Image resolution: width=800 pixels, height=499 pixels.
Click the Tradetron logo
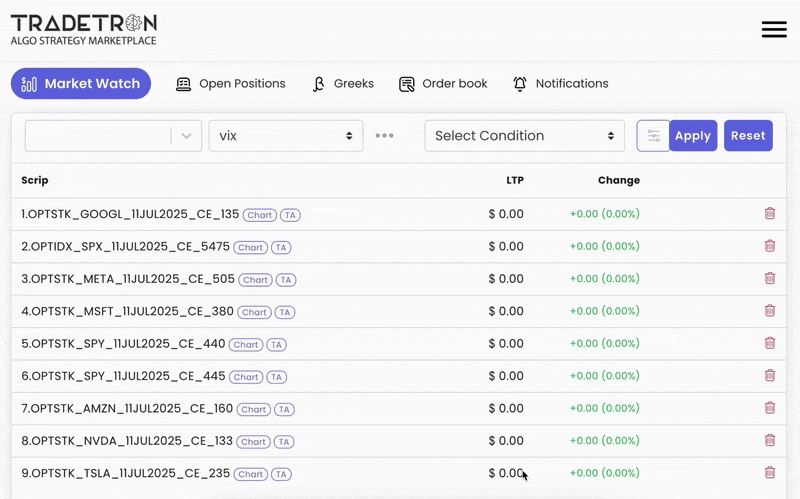[x=84, y=30]
